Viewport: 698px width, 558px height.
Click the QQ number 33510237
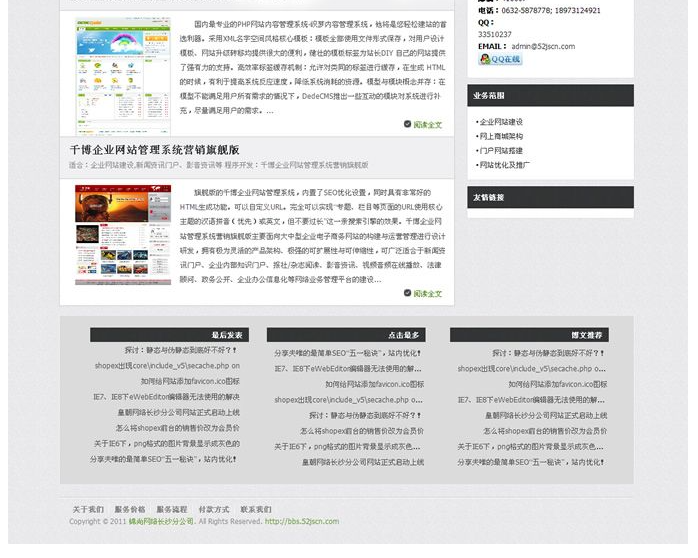495,34
